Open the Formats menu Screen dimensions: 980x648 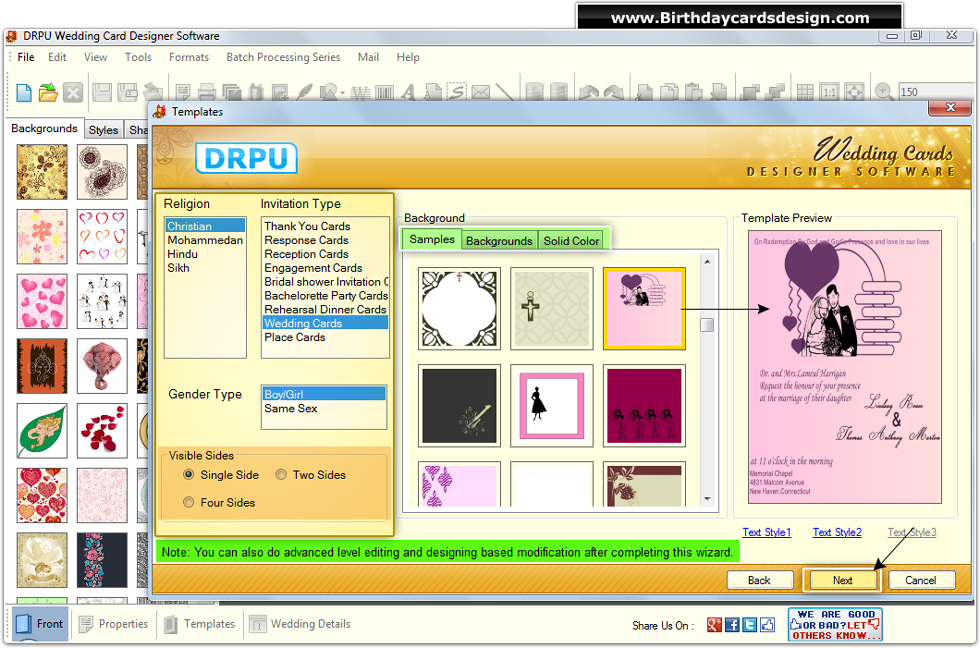click(x=189, y=57)
